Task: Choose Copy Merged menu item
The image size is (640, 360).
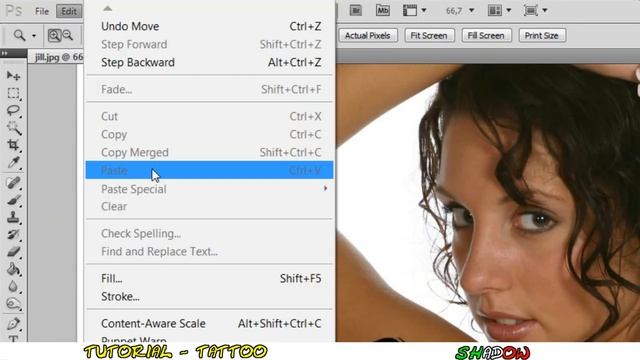Action: tap(209, 152)
